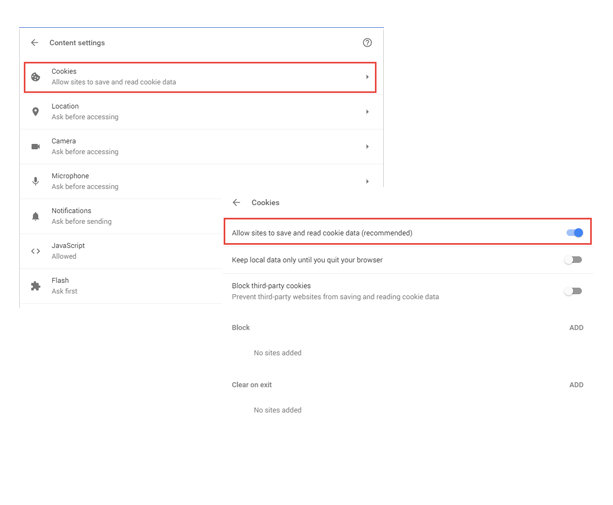This screenshot has width=613, height=505.
Task: Click the cookie icon in Content settings
Action: point(36,77)
